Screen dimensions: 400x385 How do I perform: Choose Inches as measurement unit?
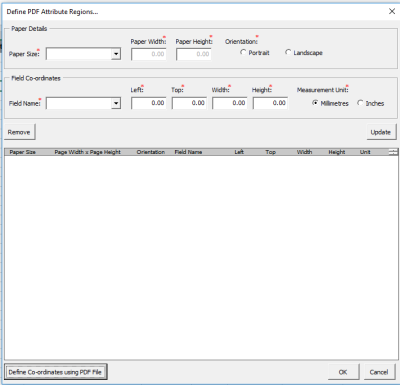coord(360,103)
